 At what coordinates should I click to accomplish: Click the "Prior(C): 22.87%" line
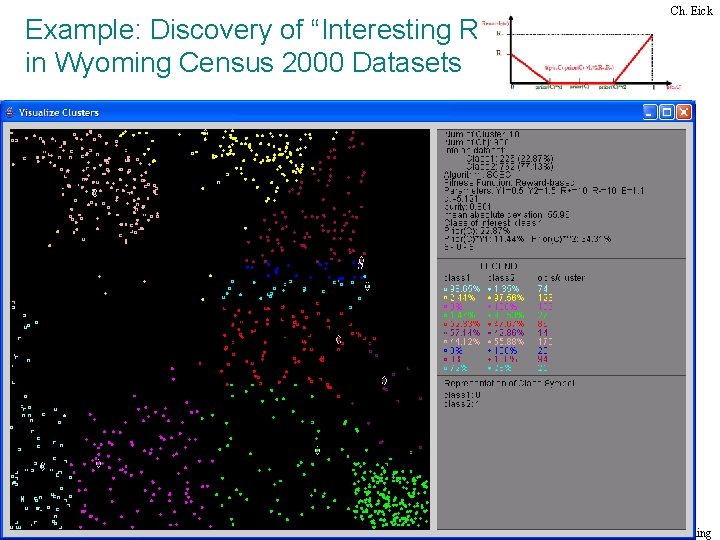click(477, 231)
